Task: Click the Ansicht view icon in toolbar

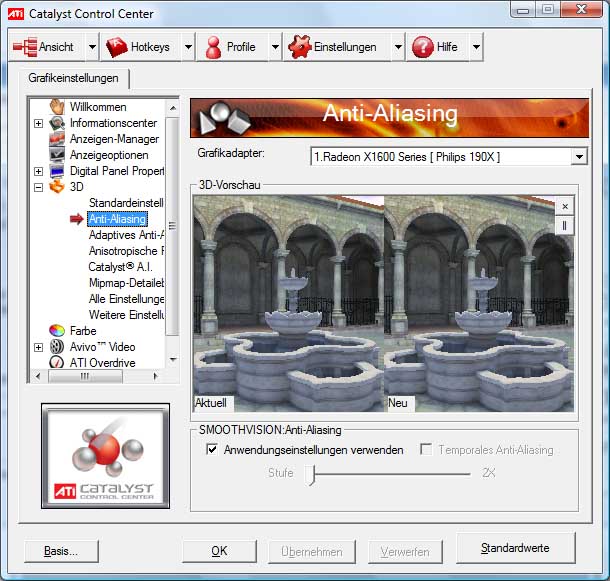Action: [25, 47]
